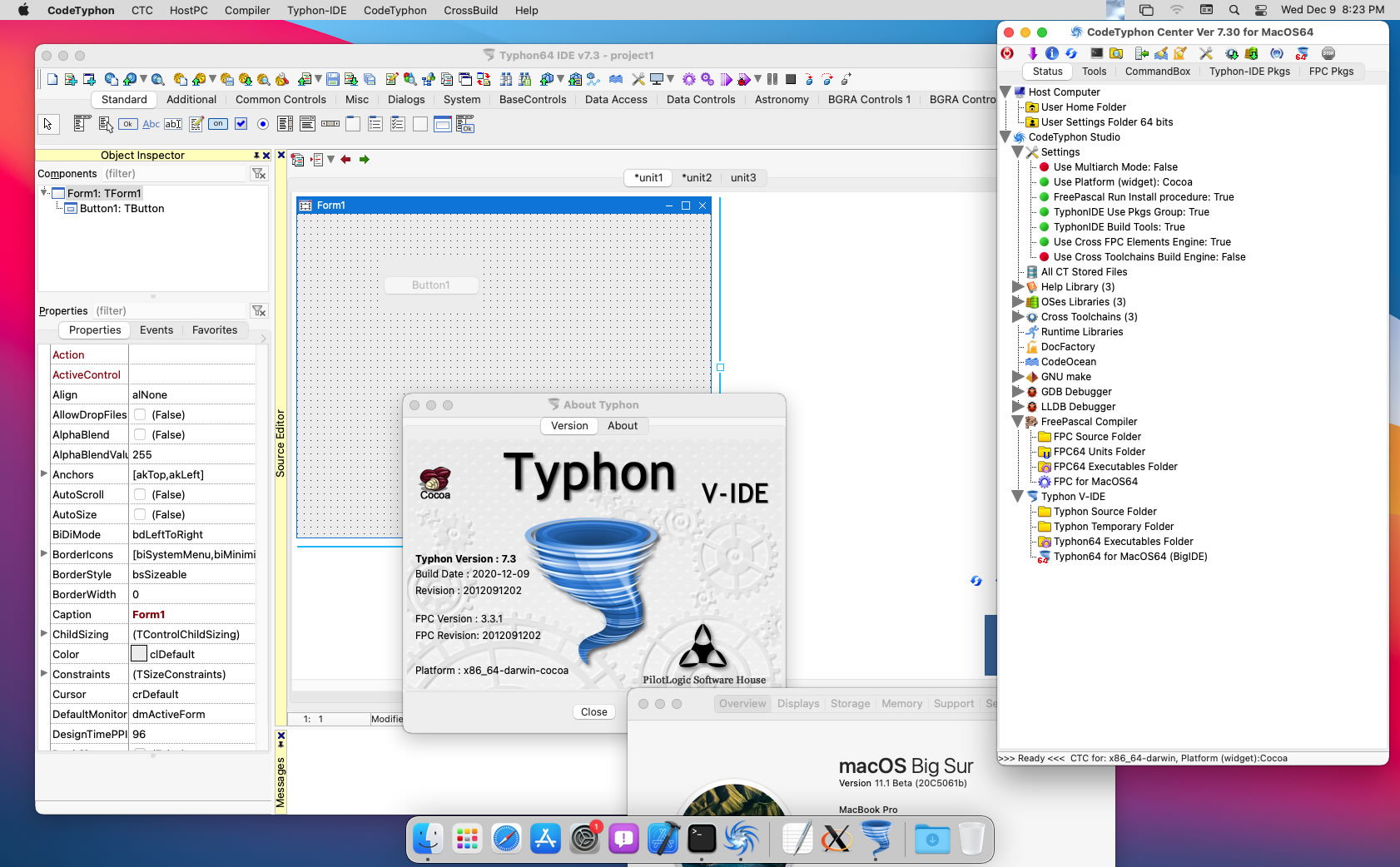Collapse the Typhon V-IDE node
The image size is (1400, 867).
pyautogui.click(x=1017, y=497)
